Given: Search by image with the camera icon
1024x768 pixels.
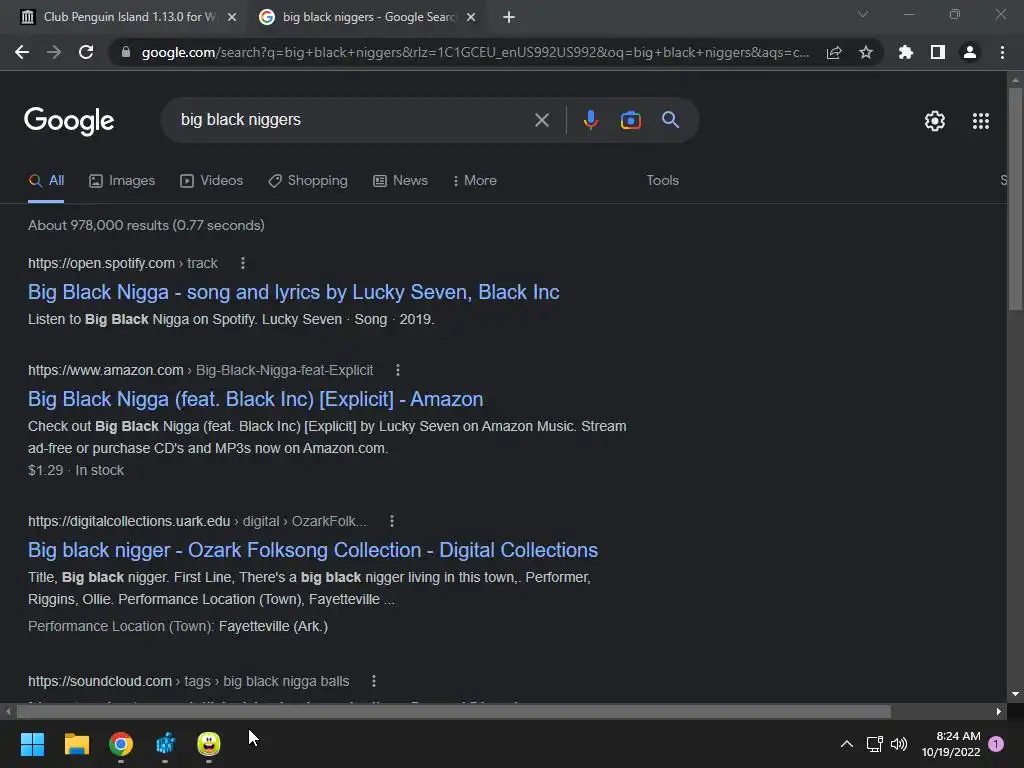Looking at the screenshot, I should 630,120.
